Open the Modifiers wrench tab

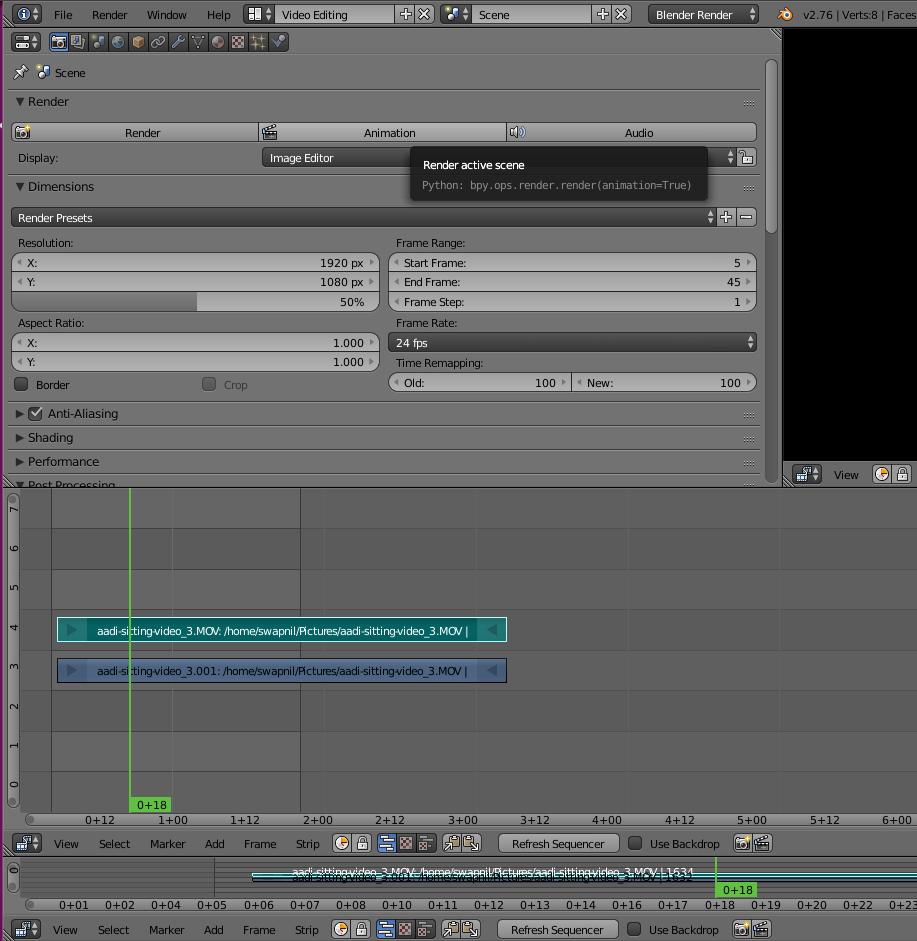(178, 42)
